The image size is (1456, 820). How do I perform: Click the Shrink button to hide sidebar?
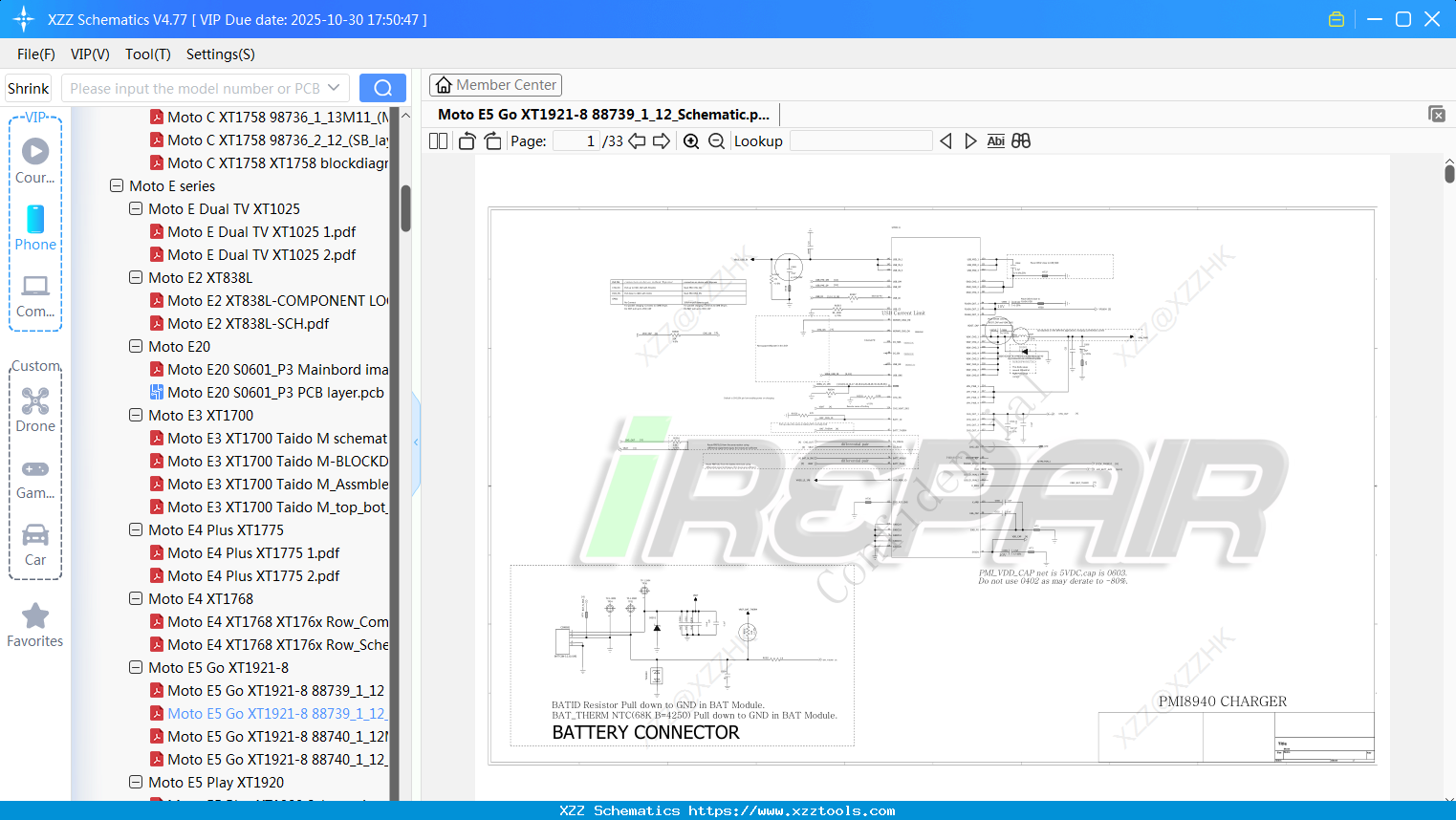tap(28, 87)
